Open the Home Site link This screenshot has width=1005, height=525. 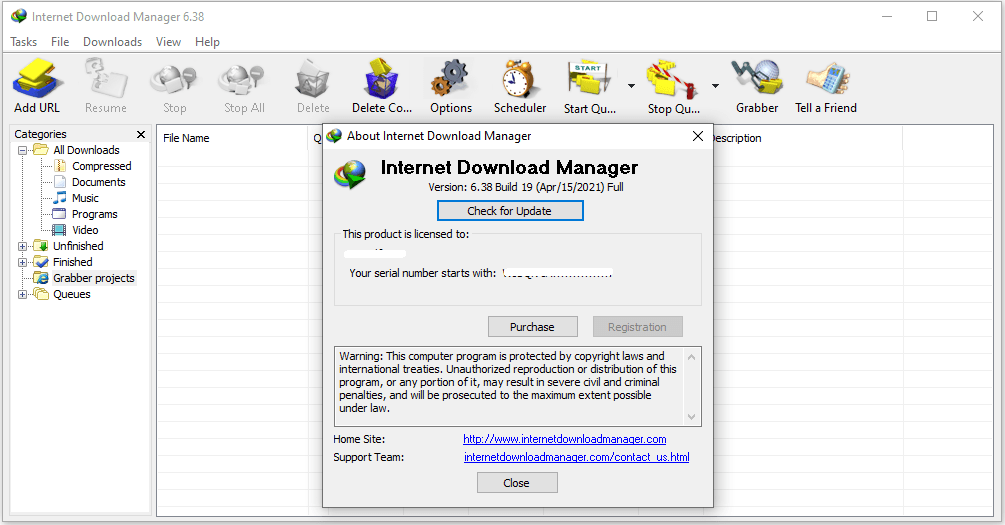tap(565, 439)
